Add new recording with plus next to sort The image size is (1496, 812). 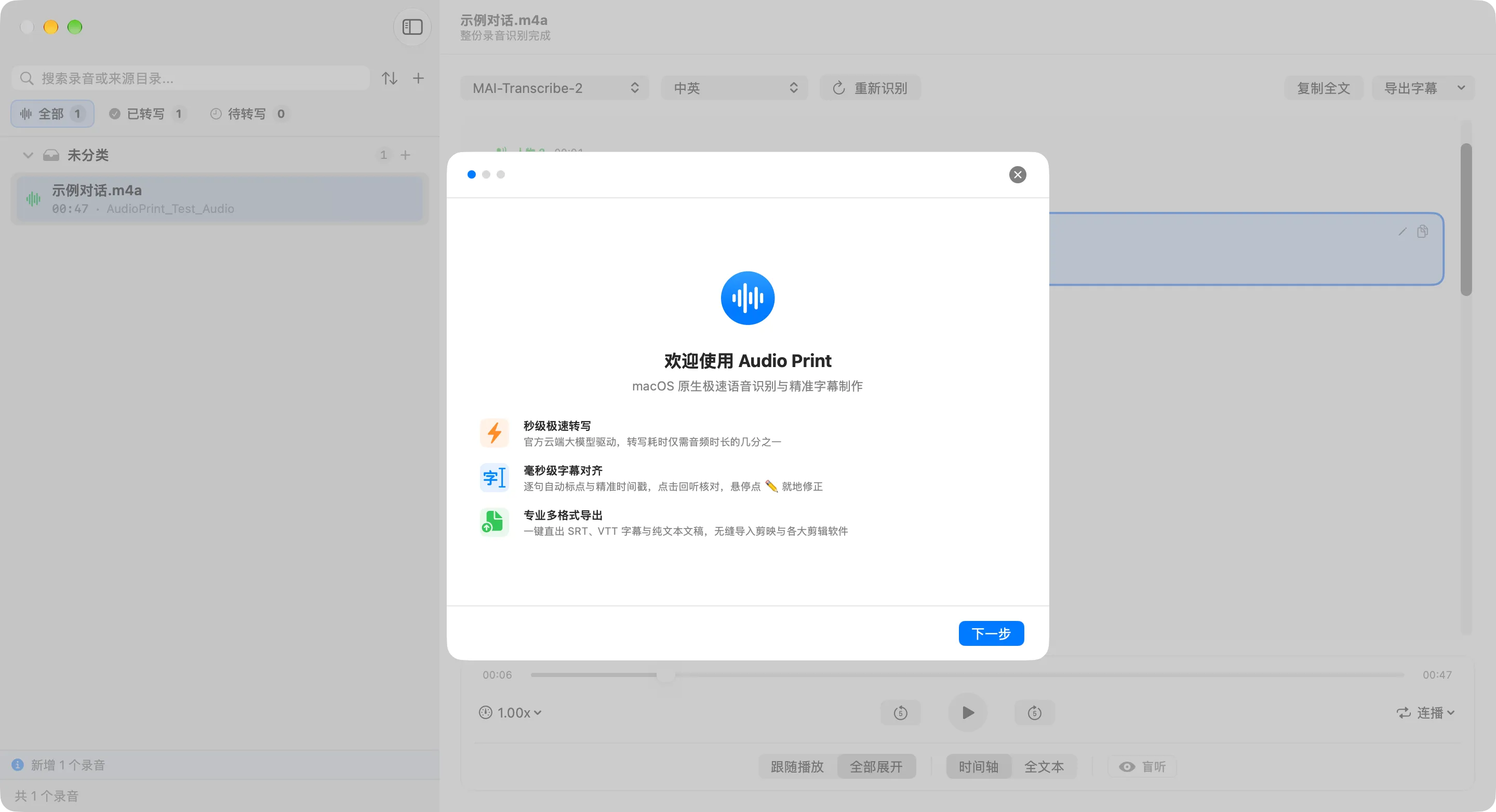[x=418, y=78]
